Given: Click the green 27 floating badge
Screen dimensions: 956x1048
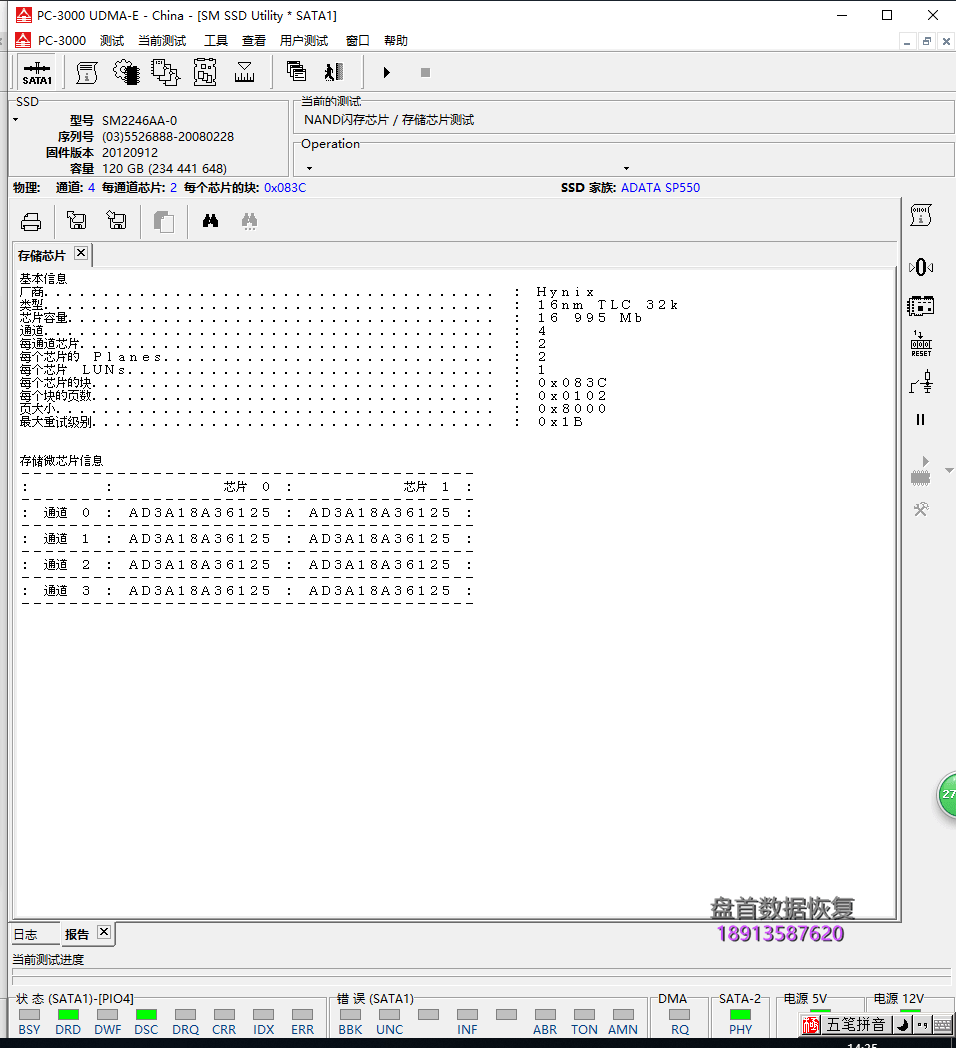Looking at the screenshot, I should [x=947, y=794].
